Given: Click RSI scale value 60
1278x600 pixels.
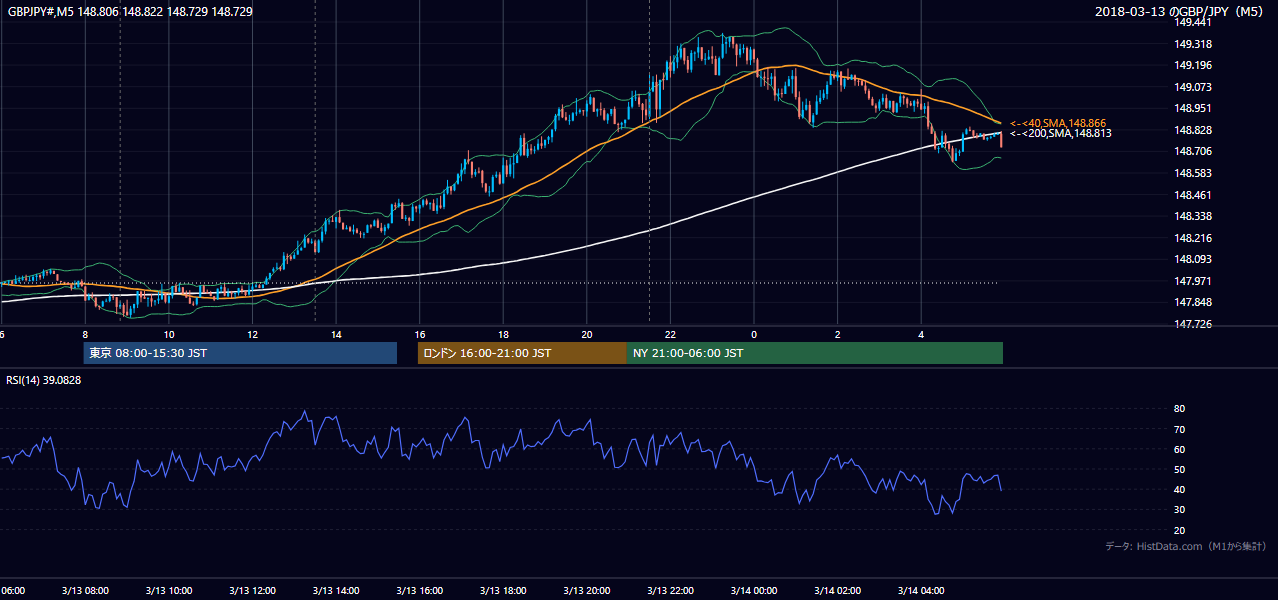Looking at the screenshot, I should click(1179, 449).
